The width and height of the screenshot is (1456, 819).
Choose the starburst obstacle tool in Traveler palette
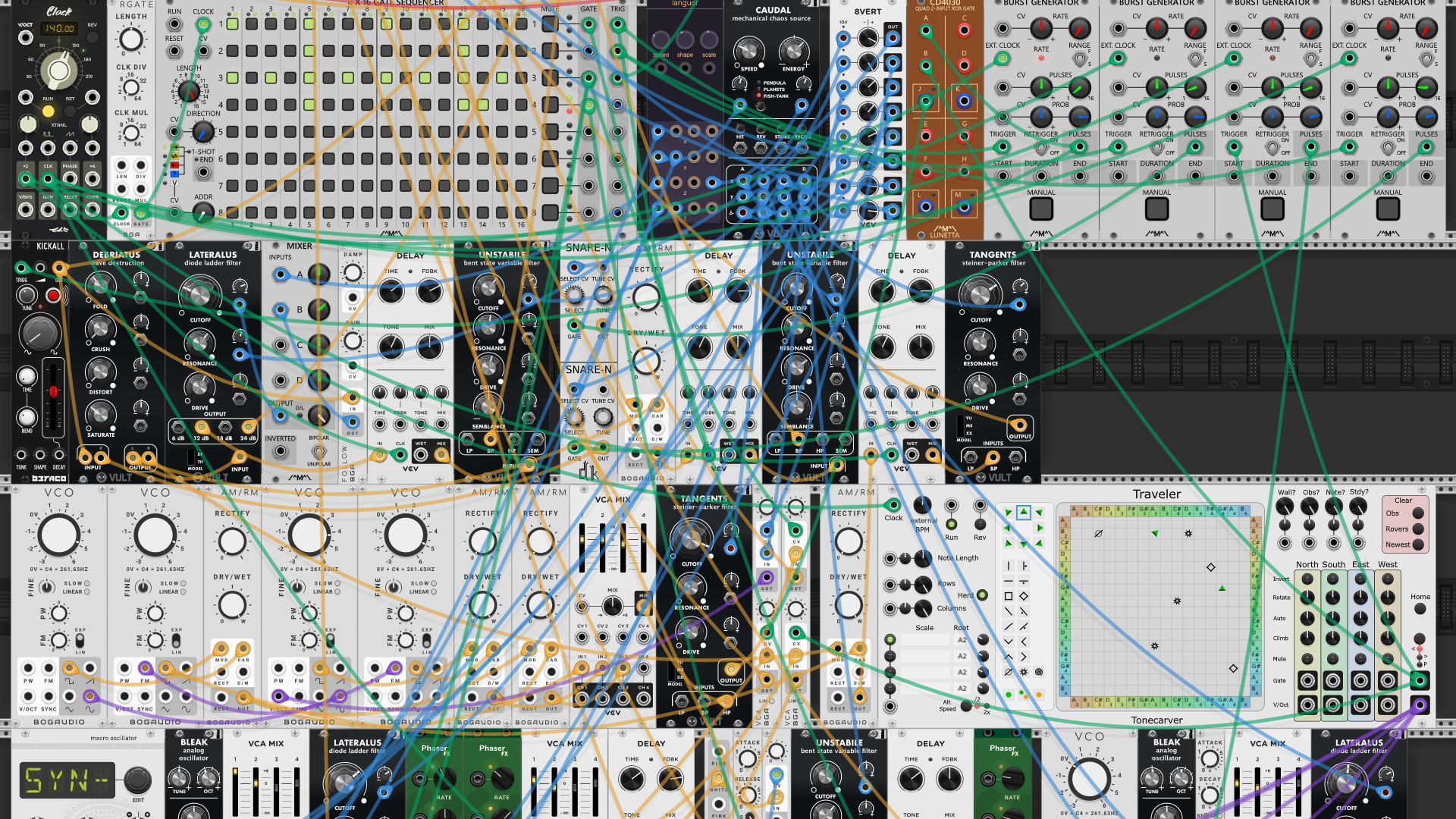pos(1024,672)
